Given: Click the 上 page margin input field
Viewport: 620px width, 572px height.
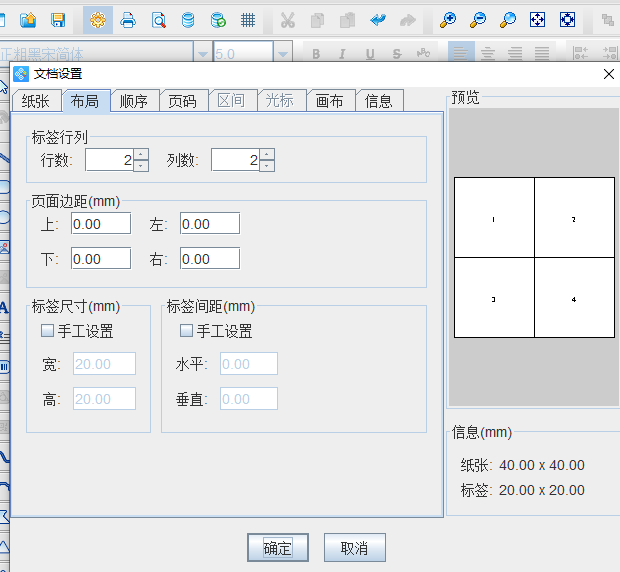Looking at the screenshot, I should (x=100, y=224).
